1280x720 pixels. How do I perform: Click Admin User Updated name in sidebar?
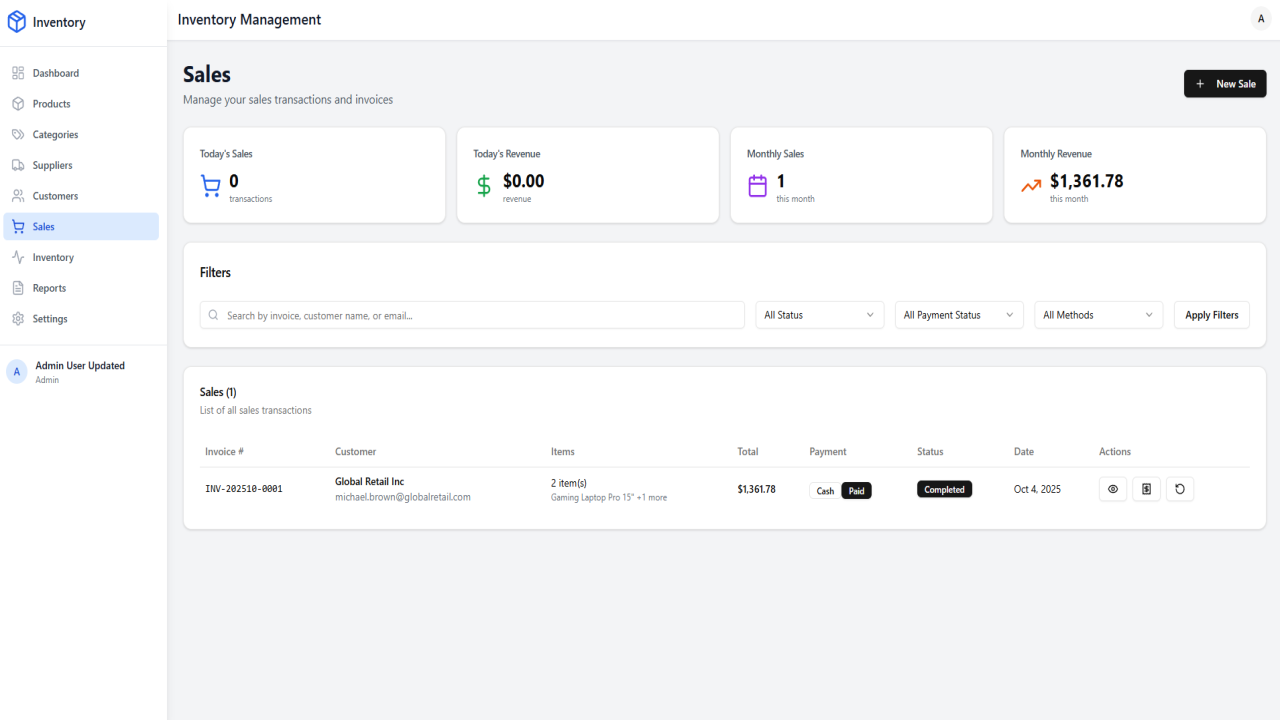[x=80, y=366]
